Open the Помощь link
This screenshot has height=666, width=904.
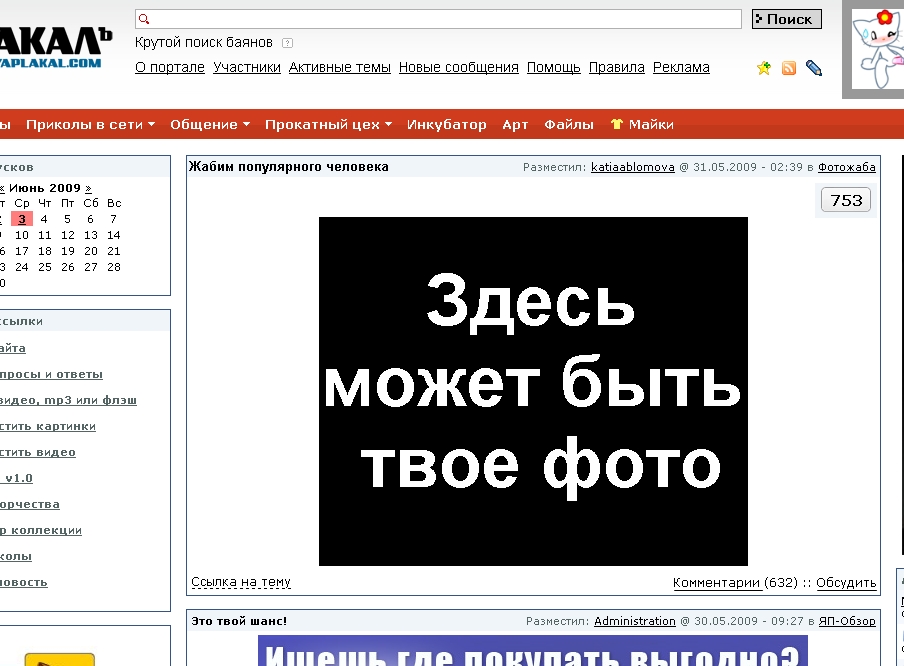point(553,67)
